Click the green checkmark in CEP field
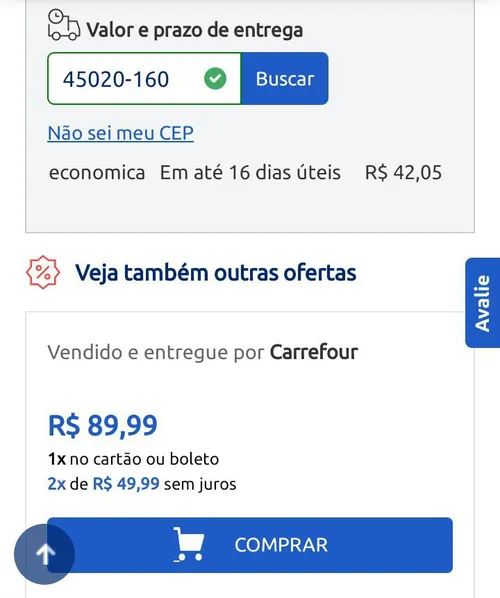Screen dimensions: 500x598 click(215, 79)
